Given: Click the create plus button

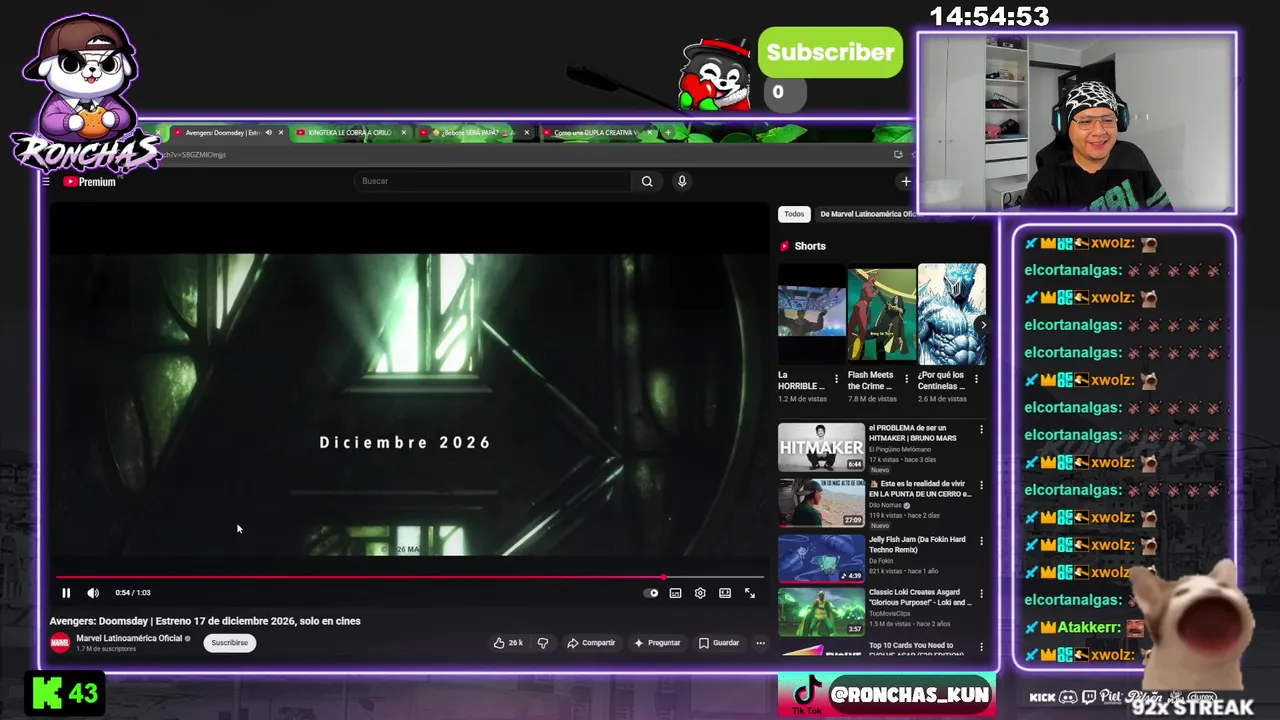Looking at the screenshot, I should click(905, 181).
